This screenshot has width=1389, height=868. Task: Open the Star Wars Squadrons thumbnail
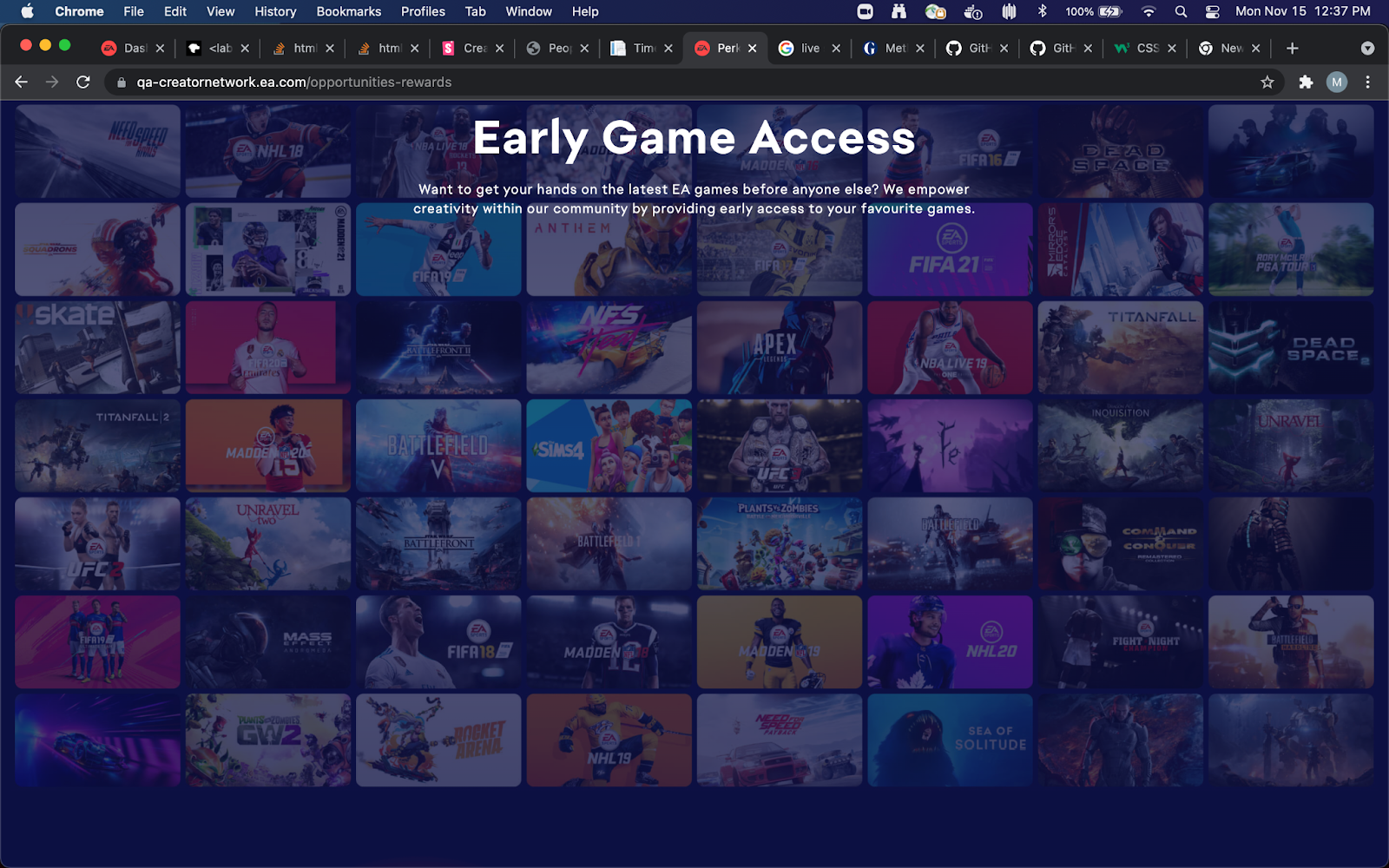click(98, 250)
